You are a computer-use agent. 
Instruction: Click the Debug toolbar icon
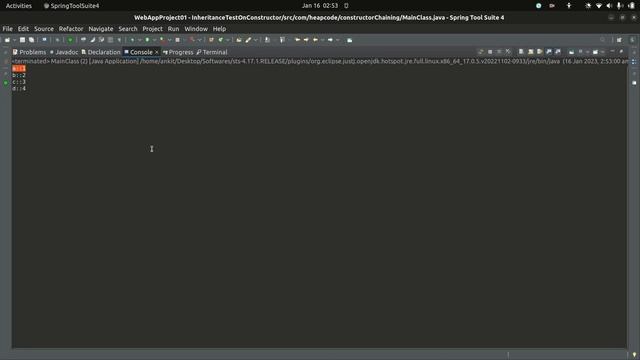click(x=132, y=40)
